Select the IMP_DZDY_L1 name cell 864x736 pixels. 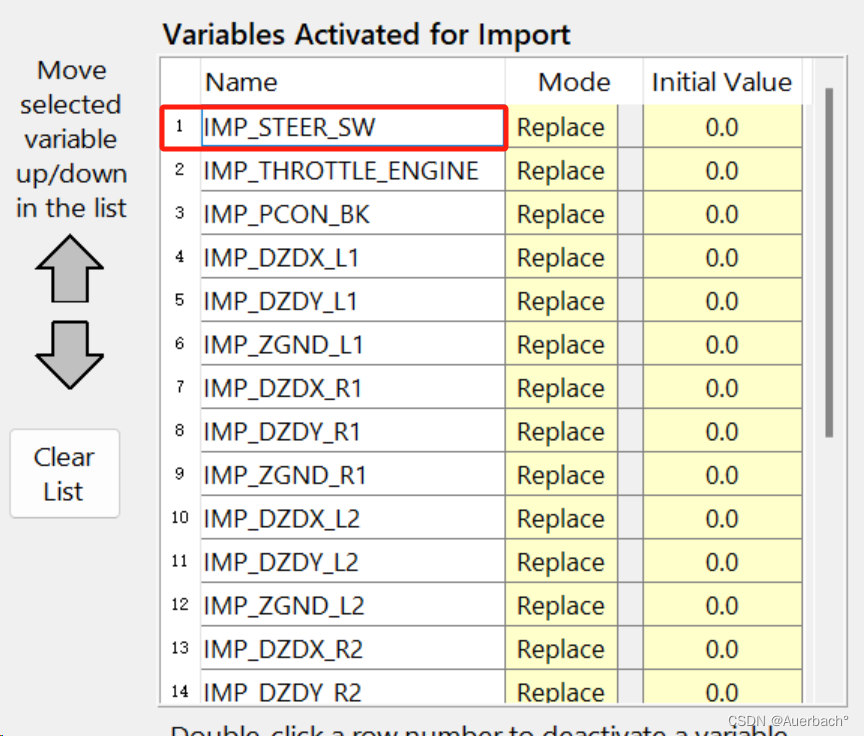[353, 301]
